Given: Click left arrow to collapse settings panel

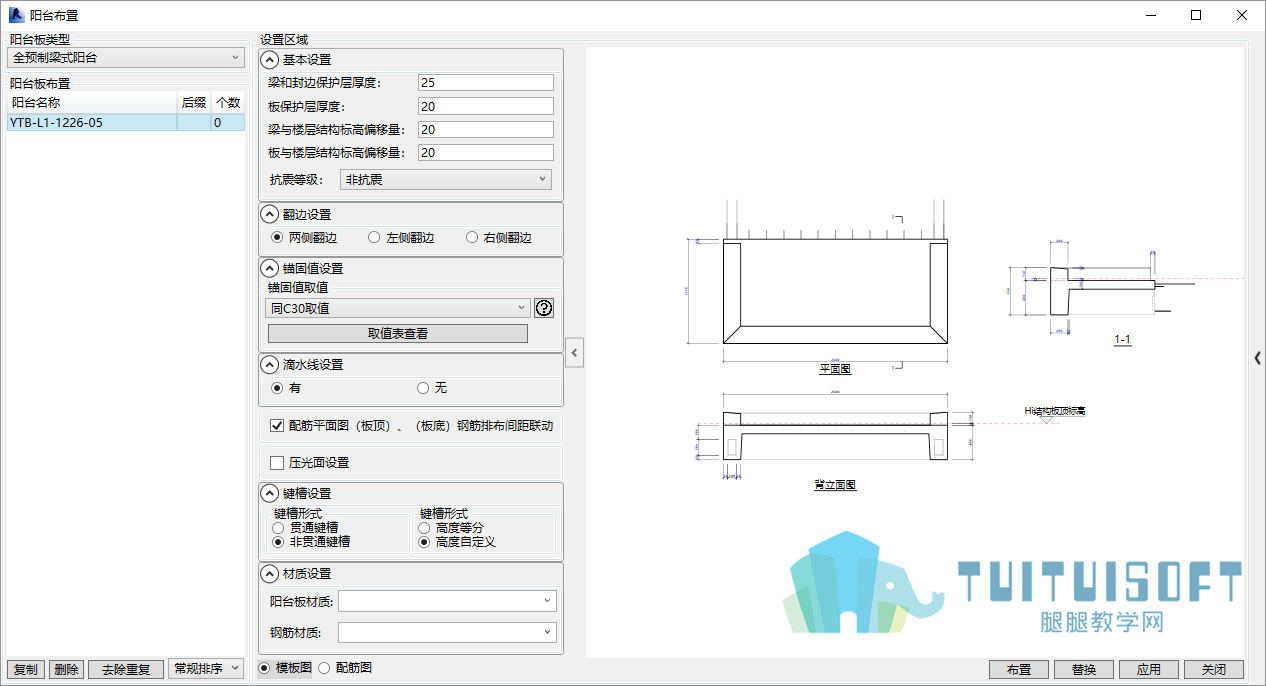Looking at the screenshot, I should click(x=575, y=352).
